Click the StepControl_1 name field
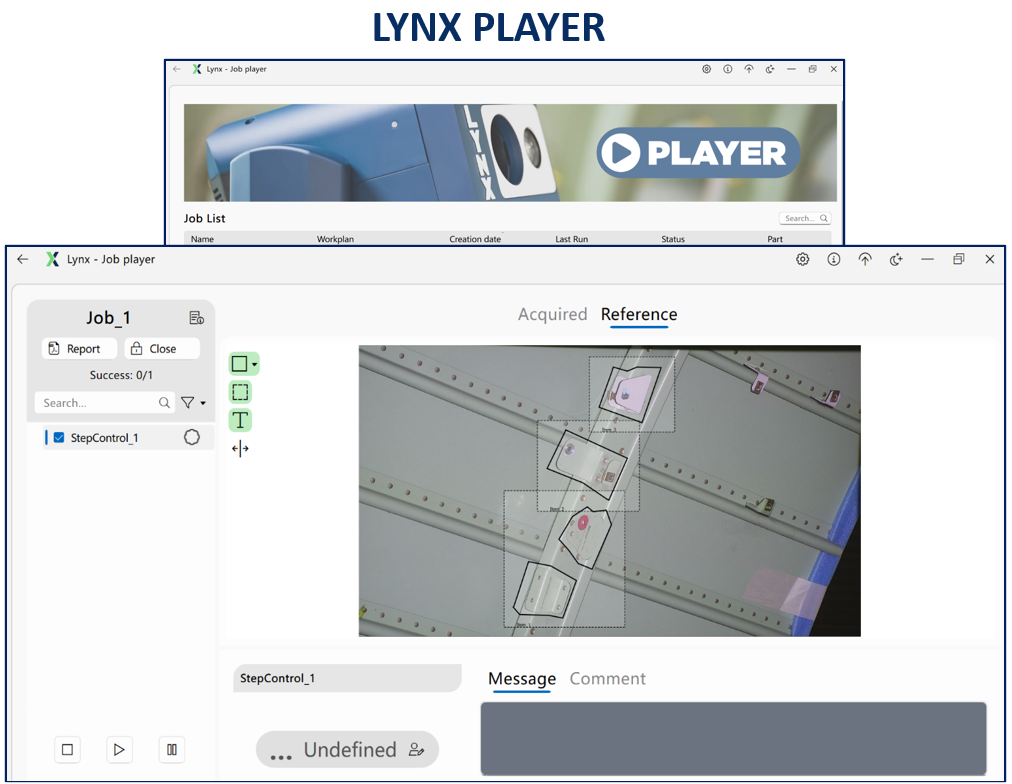The width and height of the screenshot is (1012, 784). (x=347, y=678)
